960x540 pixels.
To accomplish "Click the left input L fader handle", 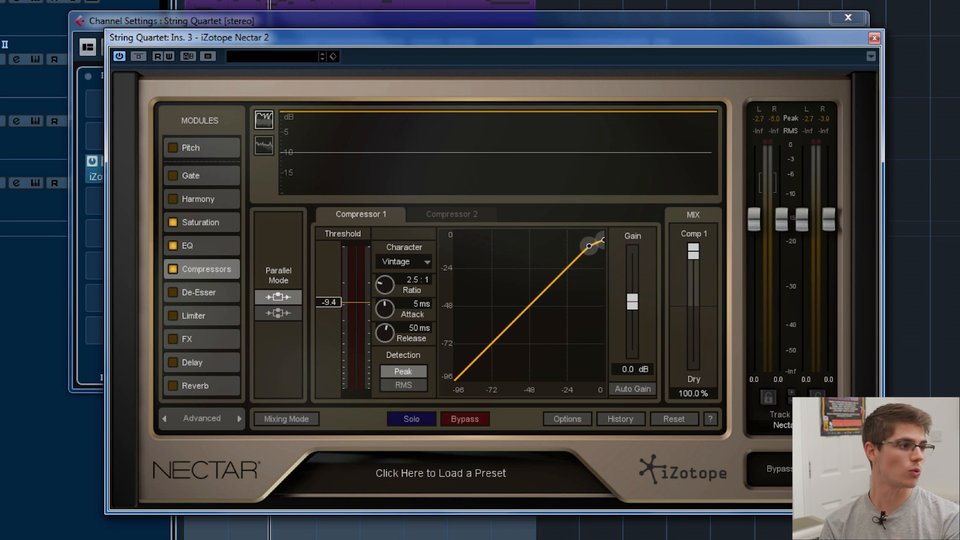I will point(754,219).
